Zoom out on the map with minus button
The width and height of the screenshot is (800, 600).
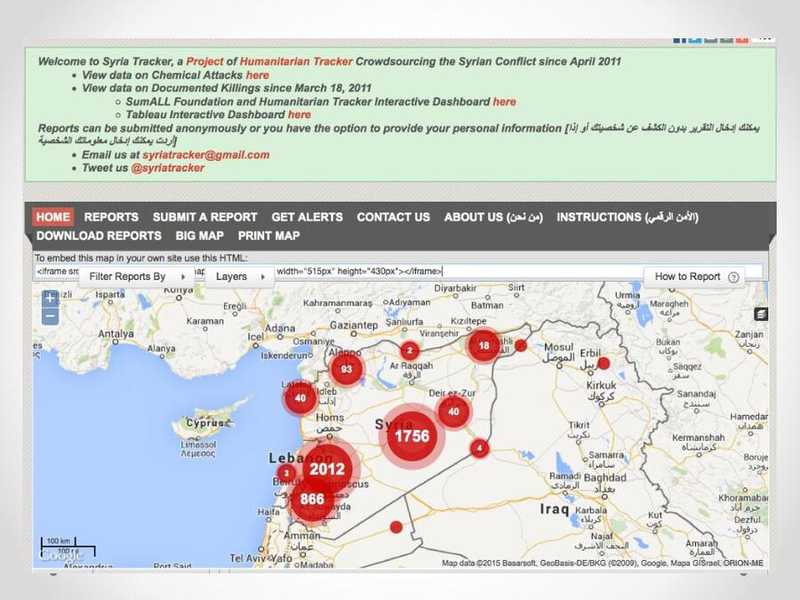click(50, 316)
